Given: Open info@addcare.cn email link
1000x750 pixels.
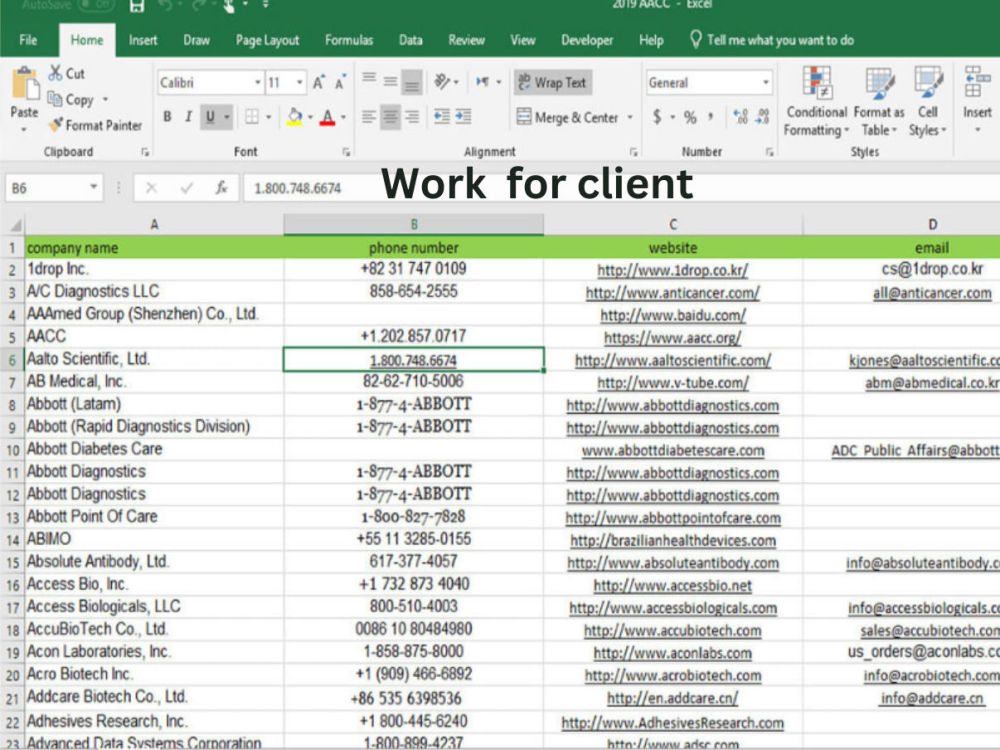Looking at the screenshot, I should pos(932,698).
